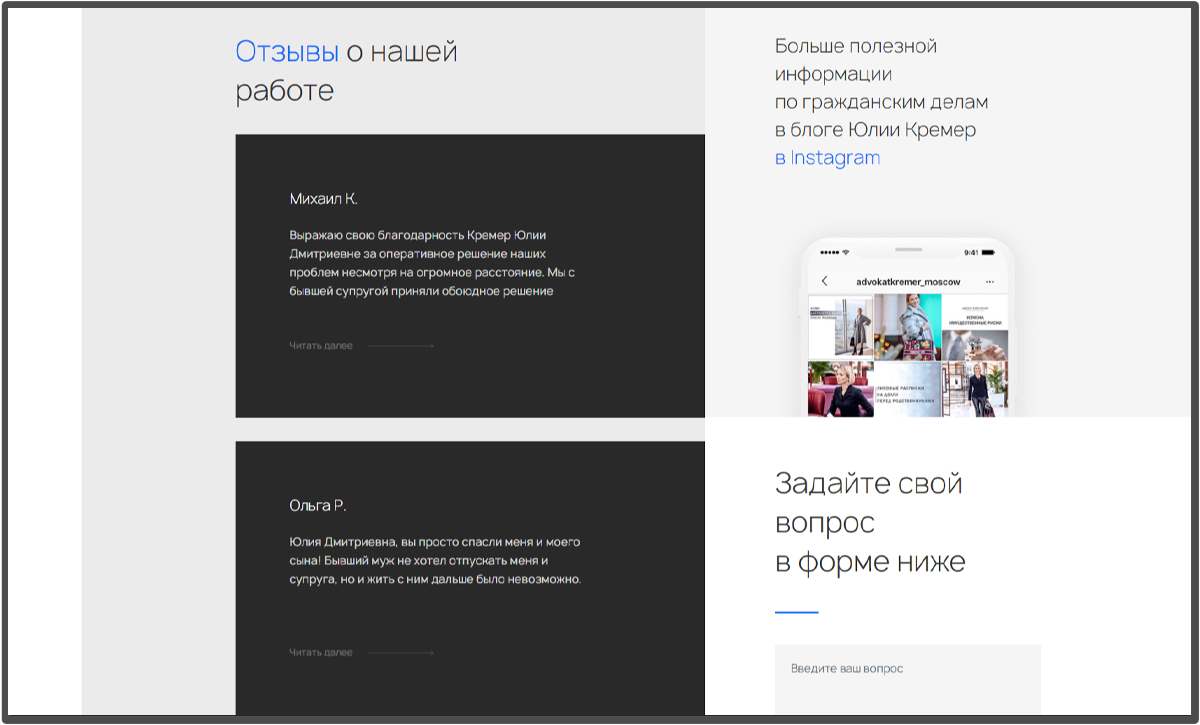The image size is (1200, 725).
Task: Click the blue word 'Отзывы' in the heading
Action: pos(287,51)
